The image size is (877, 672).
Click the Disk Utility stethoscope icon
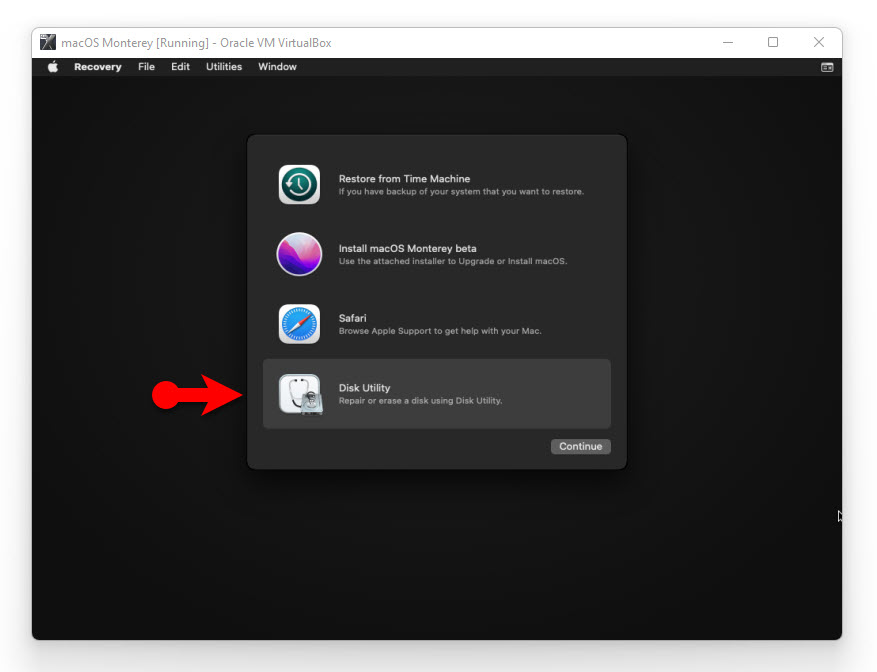coord(301,394)
